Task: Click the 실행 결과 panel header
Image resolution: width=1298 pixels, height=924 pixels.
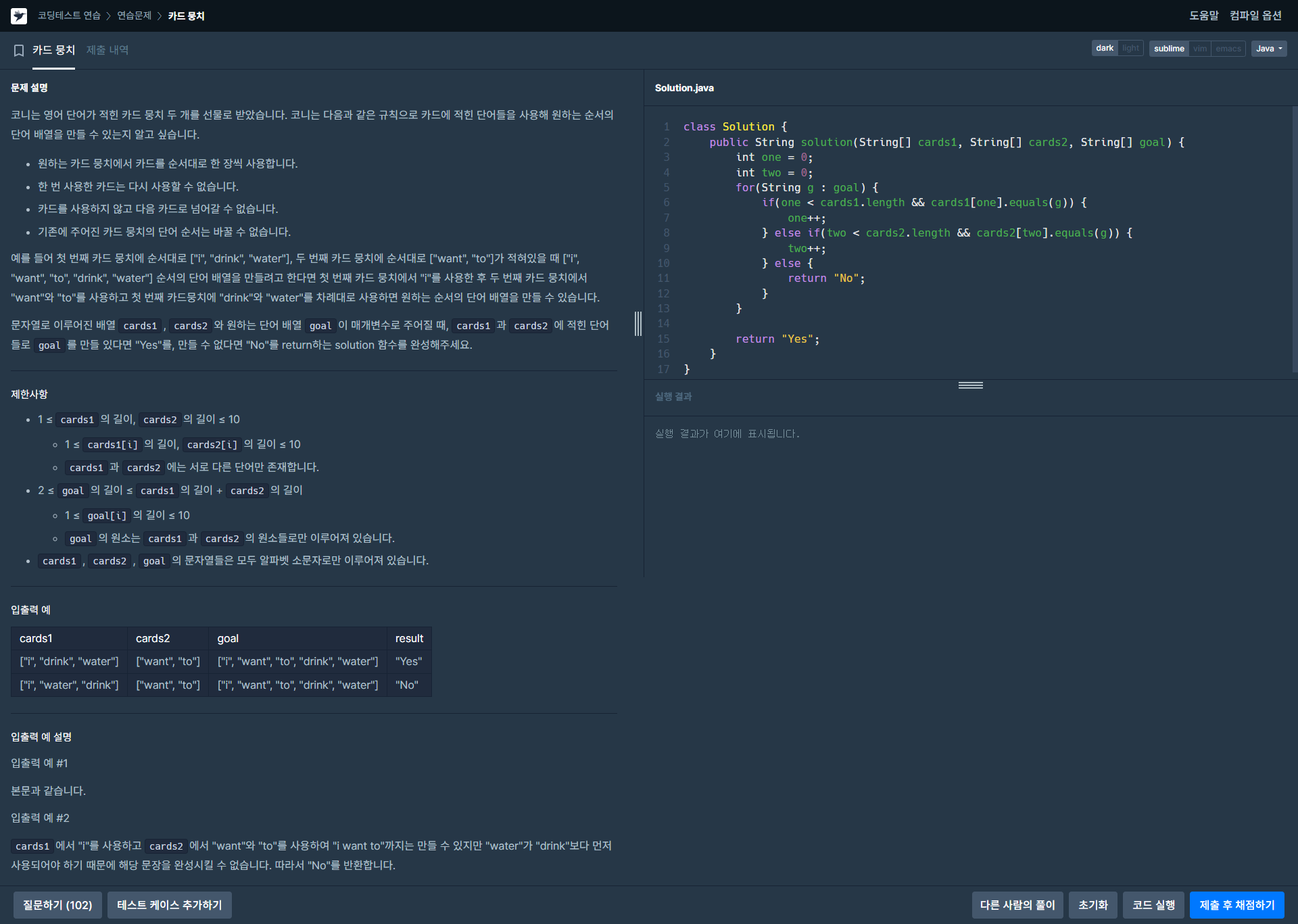Action: [x=673, y=397]
